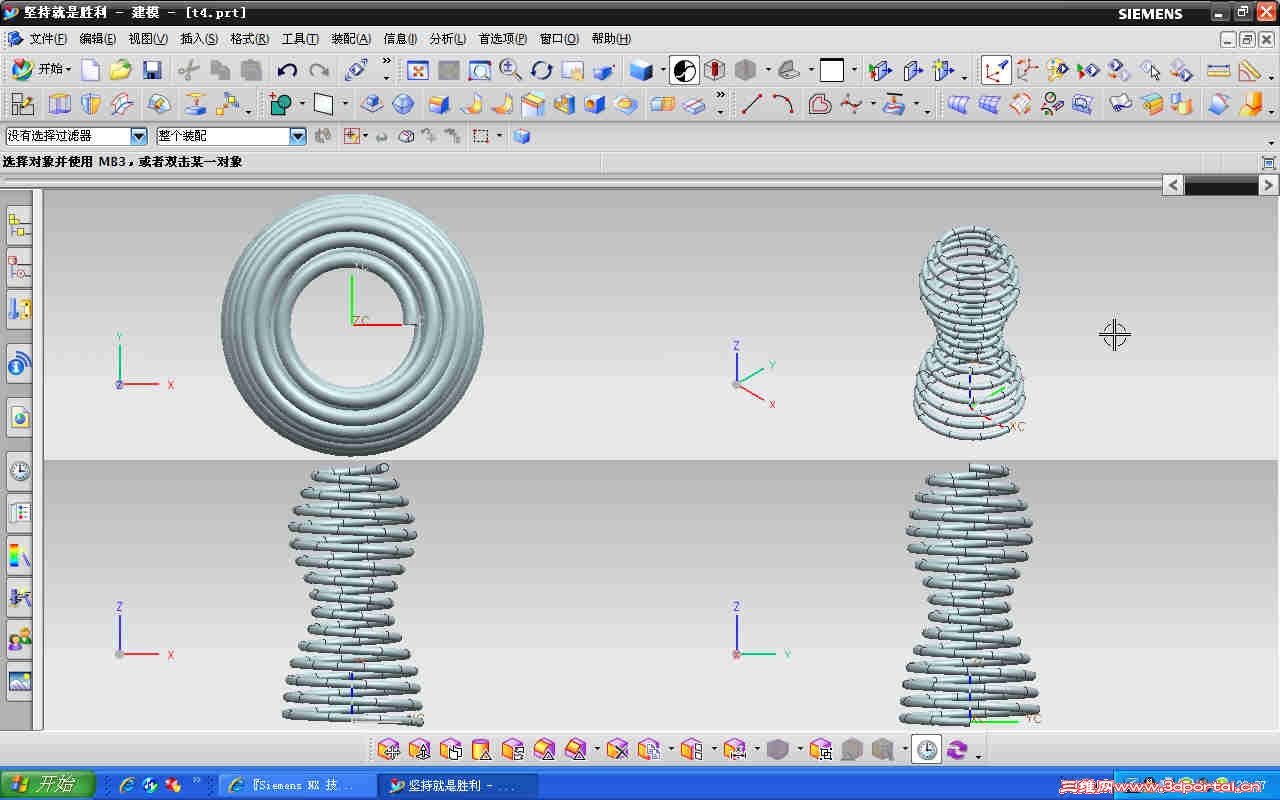Select the Zoom in/out magnifier tool

[511, 70]
